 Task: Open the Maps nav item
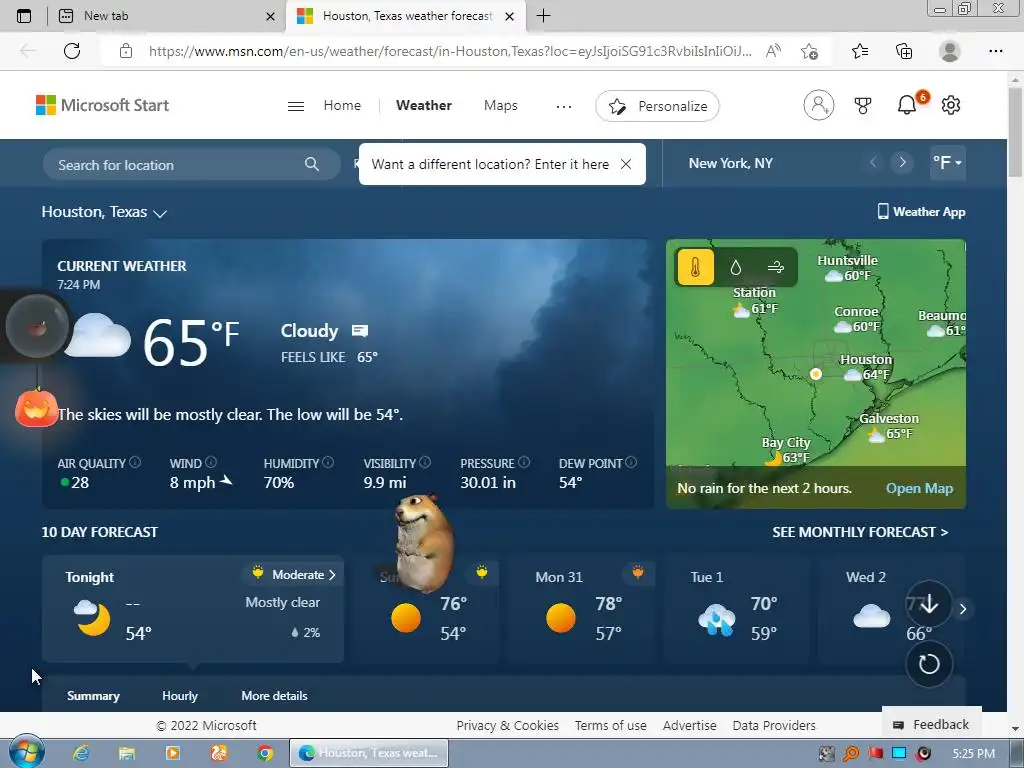(501, 105)
